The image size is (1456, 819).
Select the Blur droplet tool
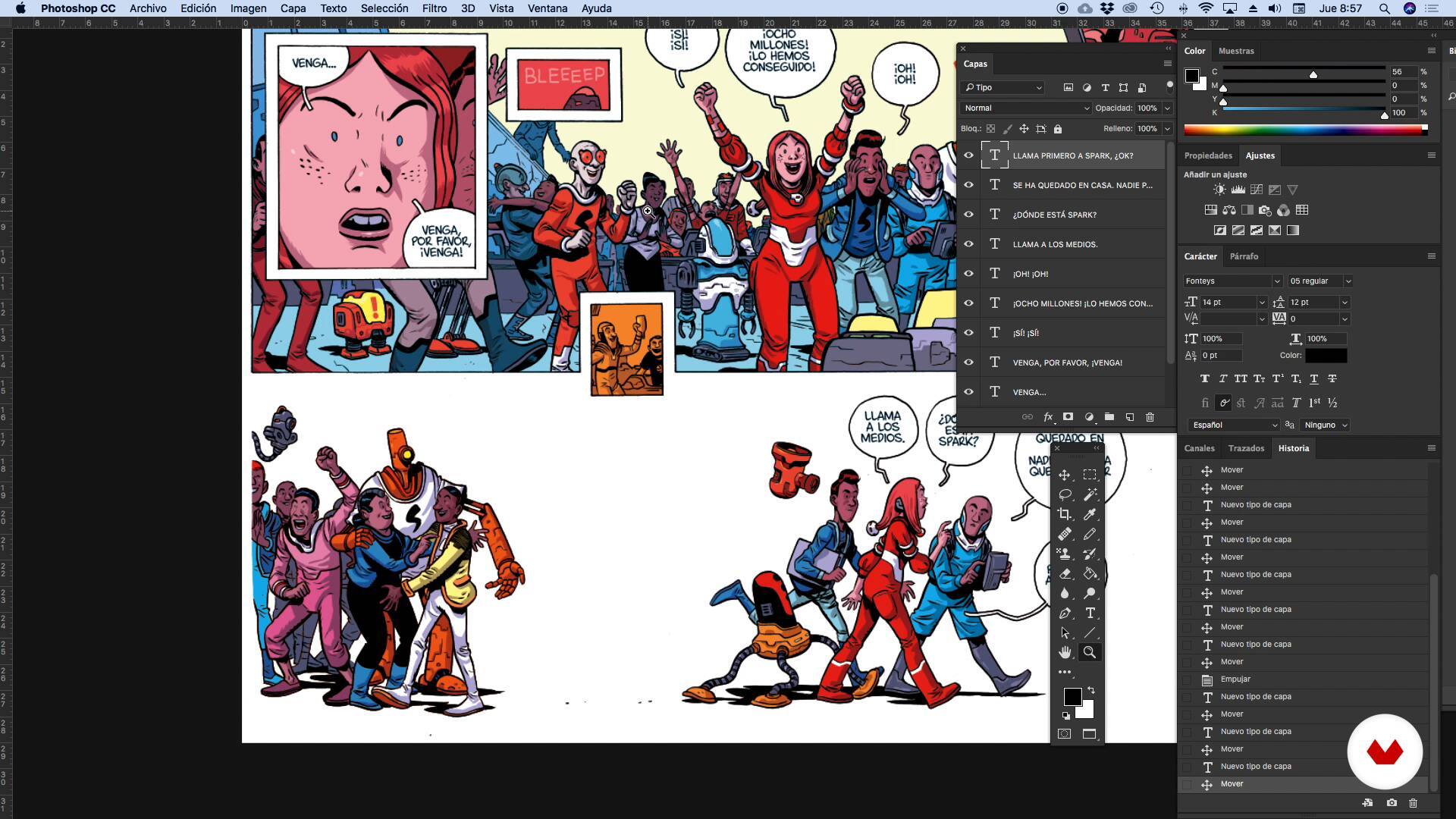(1065, 593)
